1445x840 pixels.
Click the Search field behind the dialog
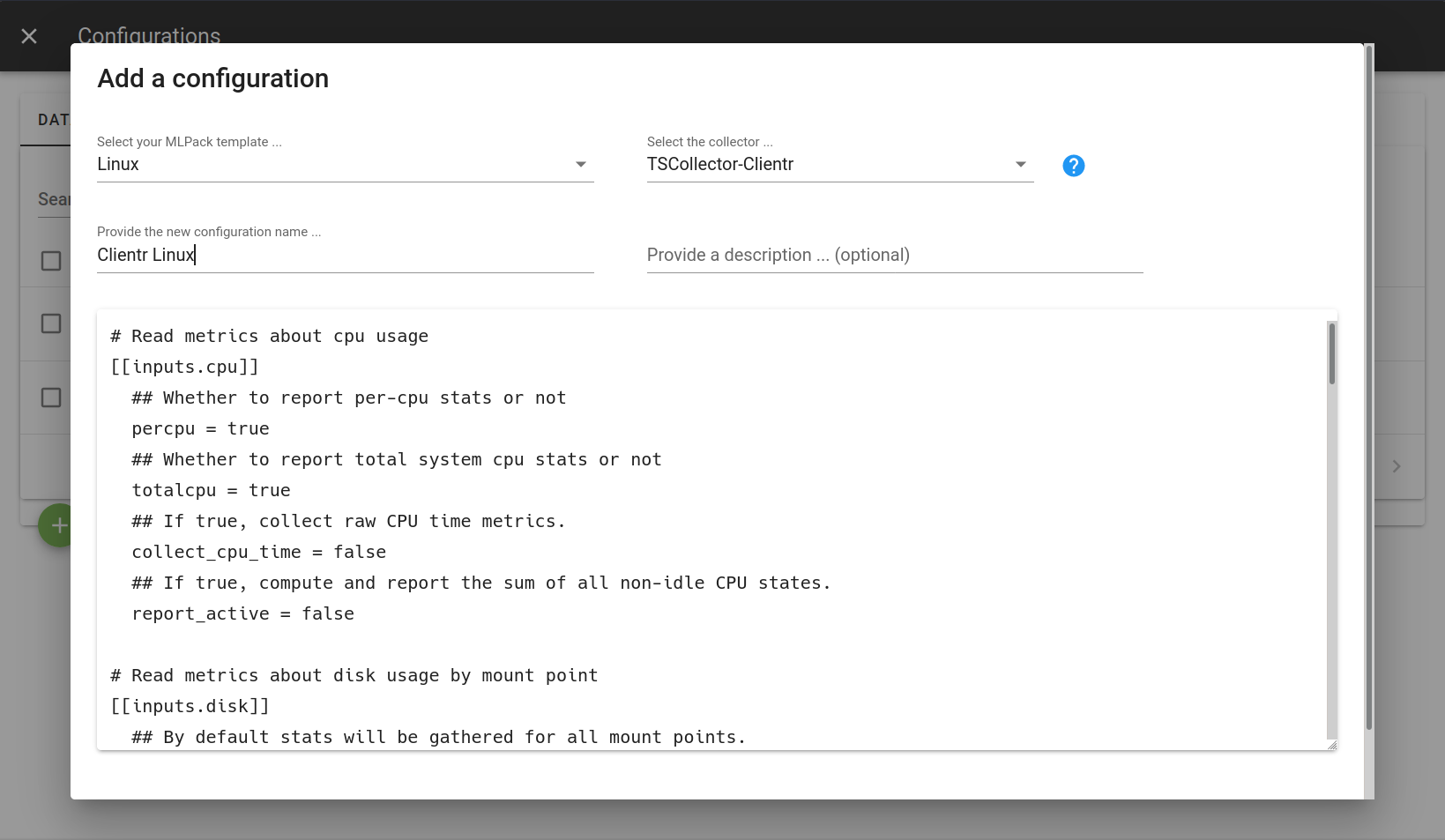(54, 199)
